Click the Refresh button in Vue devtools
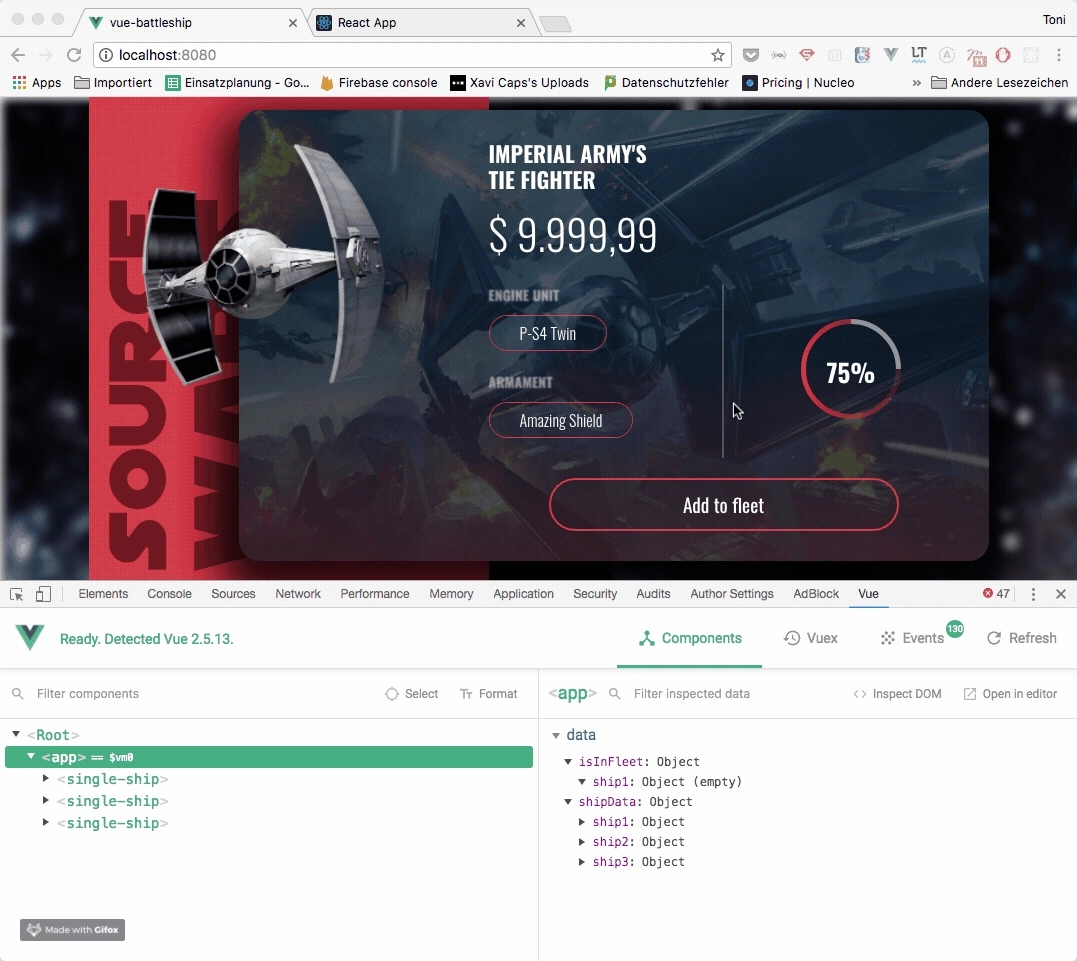 (x=1021, y=638)
